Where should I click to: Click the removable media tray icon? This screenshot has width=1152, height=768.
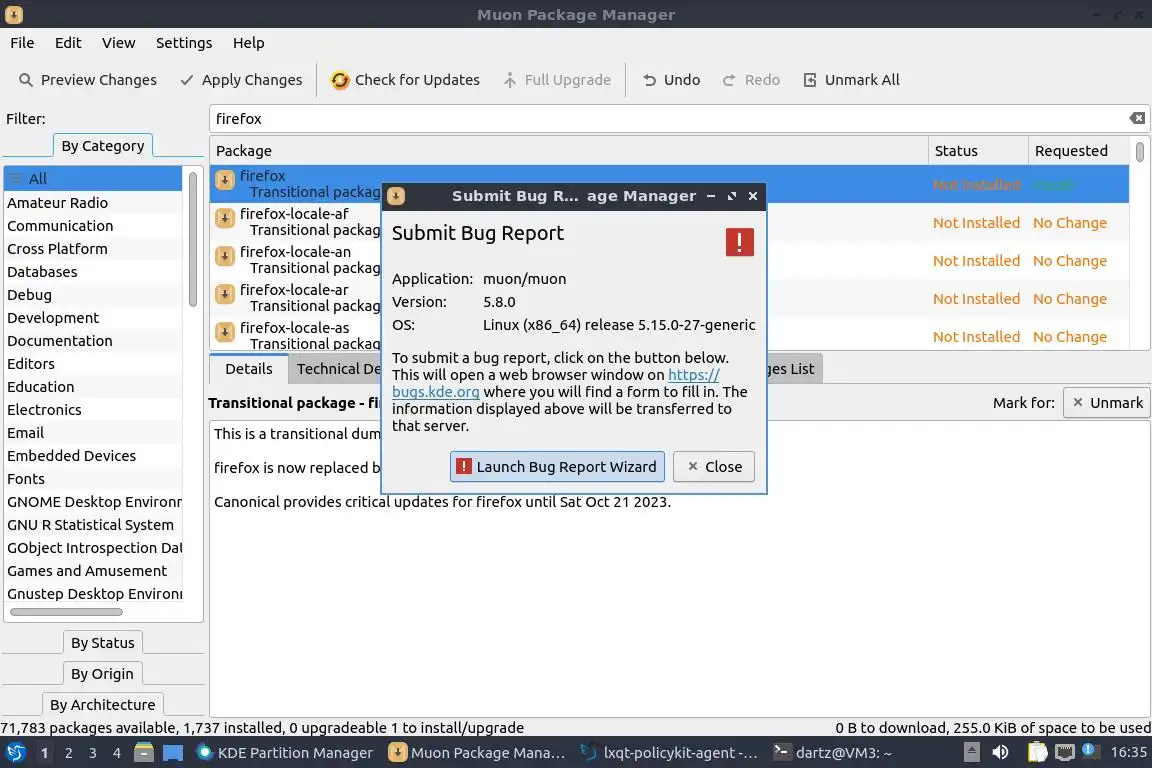(x=971, y=753)
